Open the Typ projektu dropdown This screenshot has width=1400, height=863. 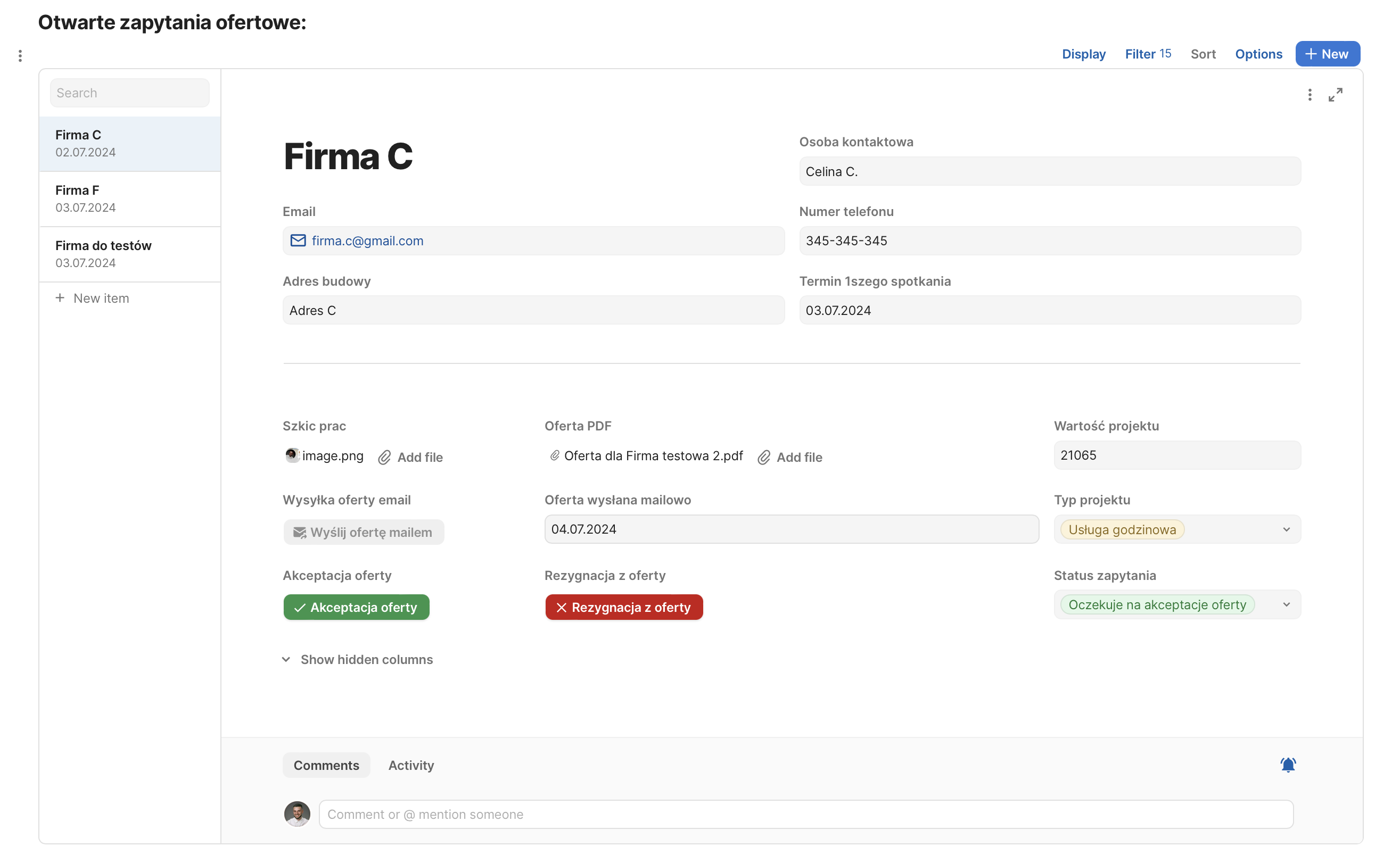1286,530
